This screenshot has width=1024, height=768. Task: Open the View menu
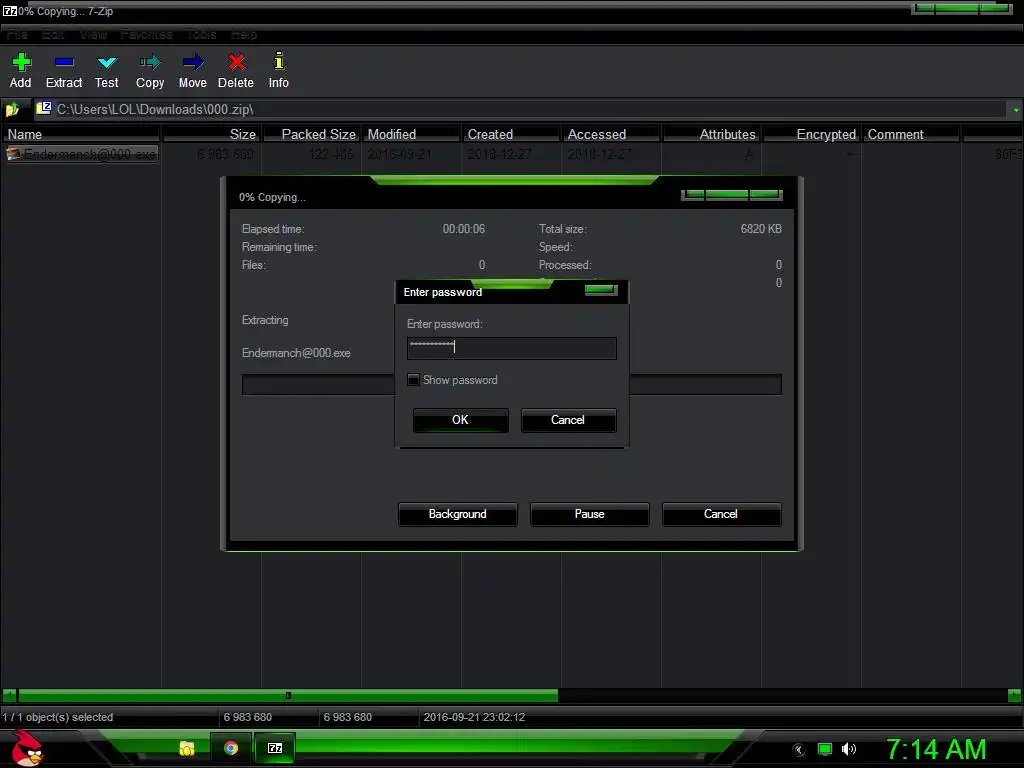[93, 35]
